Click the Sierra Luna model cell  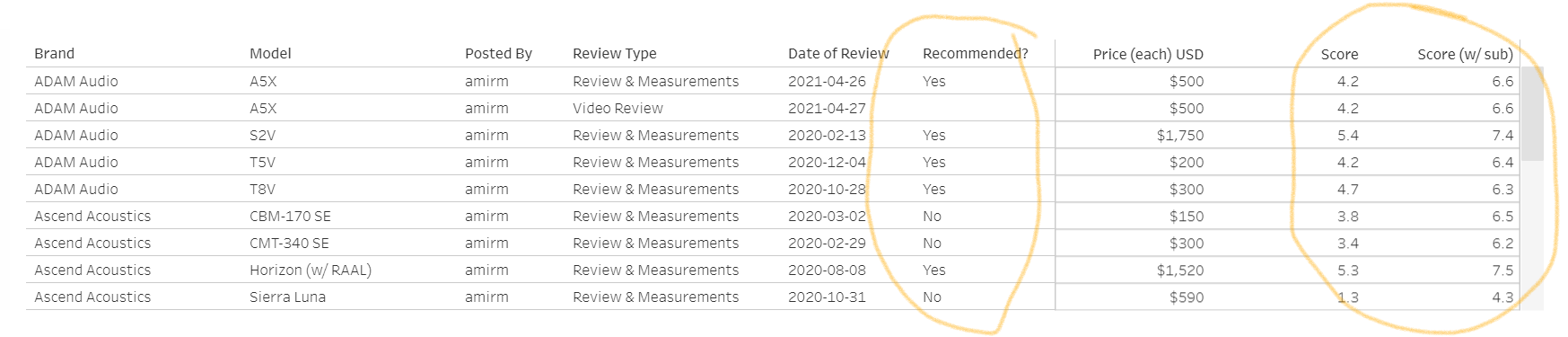[x=287, y=297]
